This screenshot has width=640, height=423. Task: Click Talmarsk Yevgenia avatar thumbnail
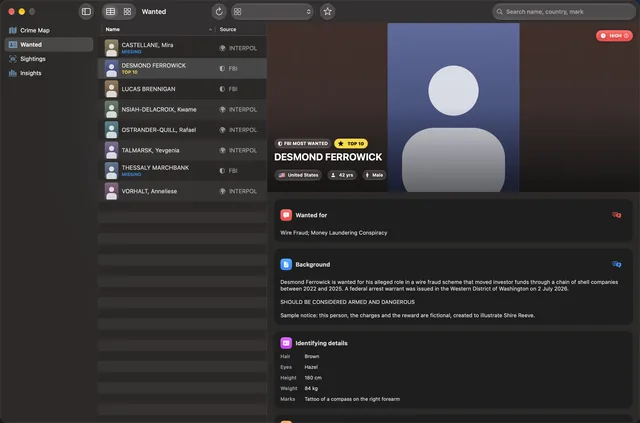(111, 150)
